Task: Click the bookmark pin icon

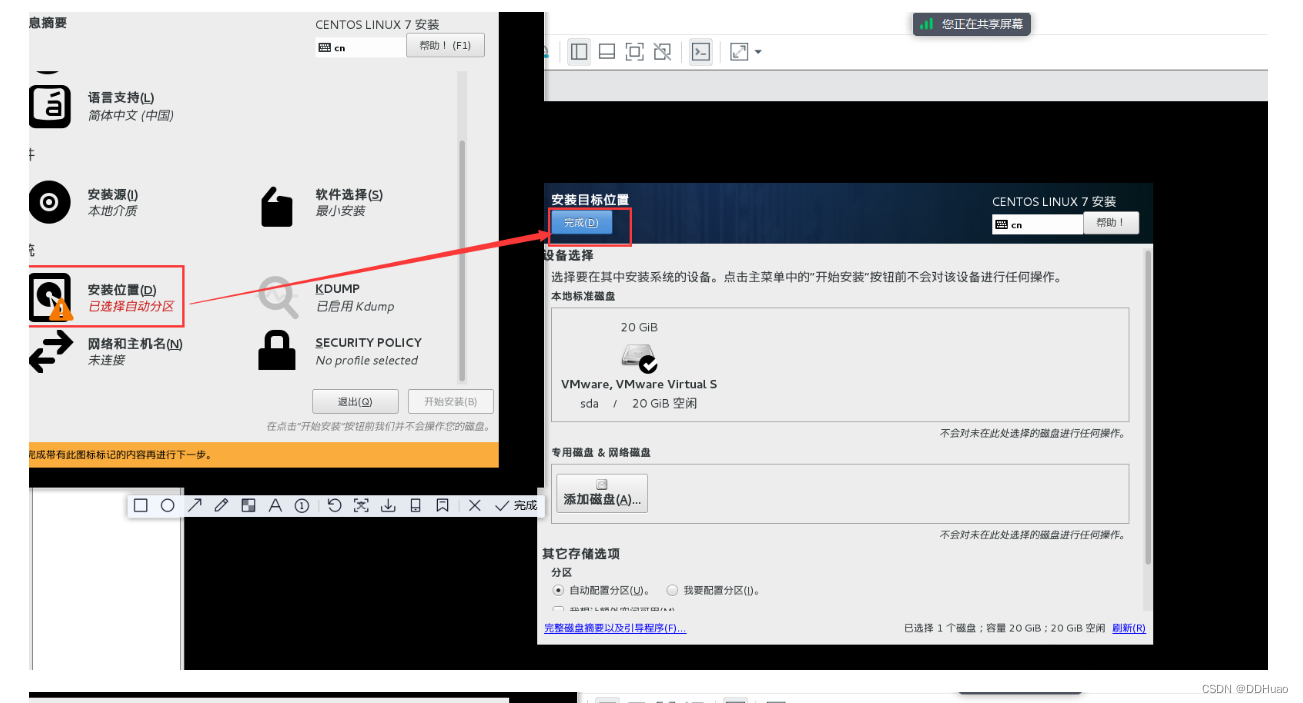Action: (x=442, y=506)
